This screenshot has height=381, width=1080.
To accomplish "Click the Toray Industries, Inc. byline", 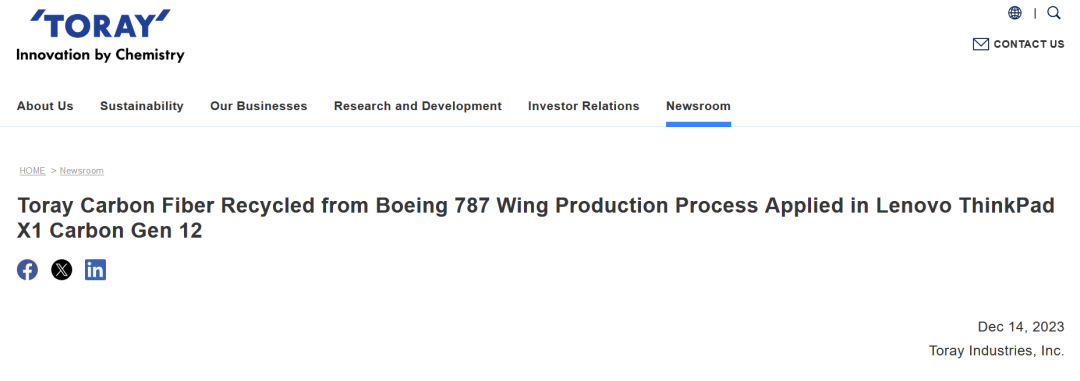I will tap(996, 351).
